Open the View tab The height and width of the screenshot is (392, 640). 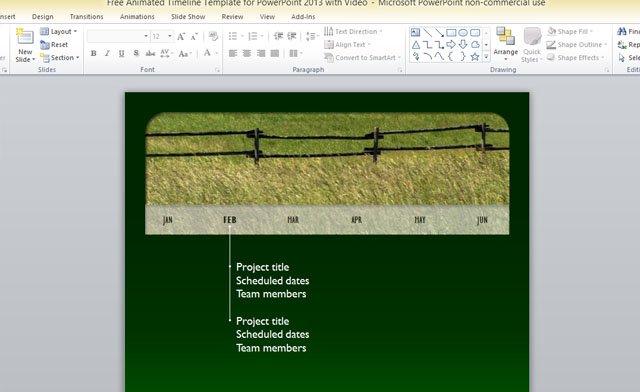coord(267,17)
